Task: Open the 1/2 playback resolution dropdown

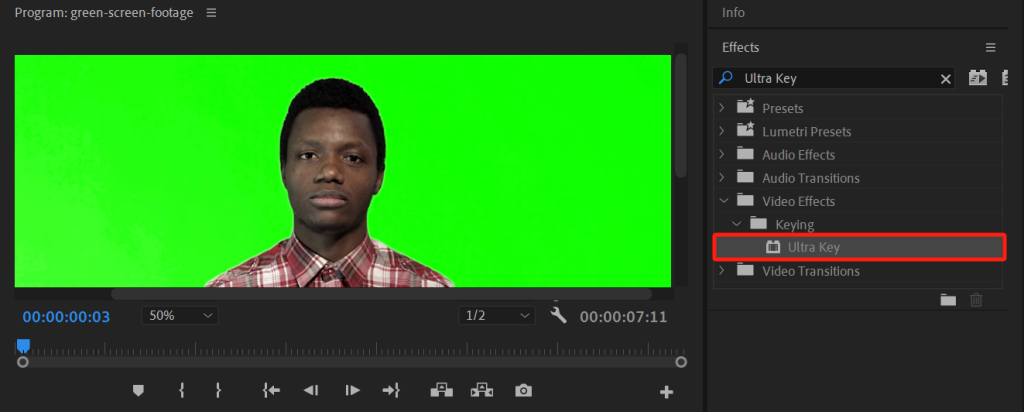Action: 497,316
